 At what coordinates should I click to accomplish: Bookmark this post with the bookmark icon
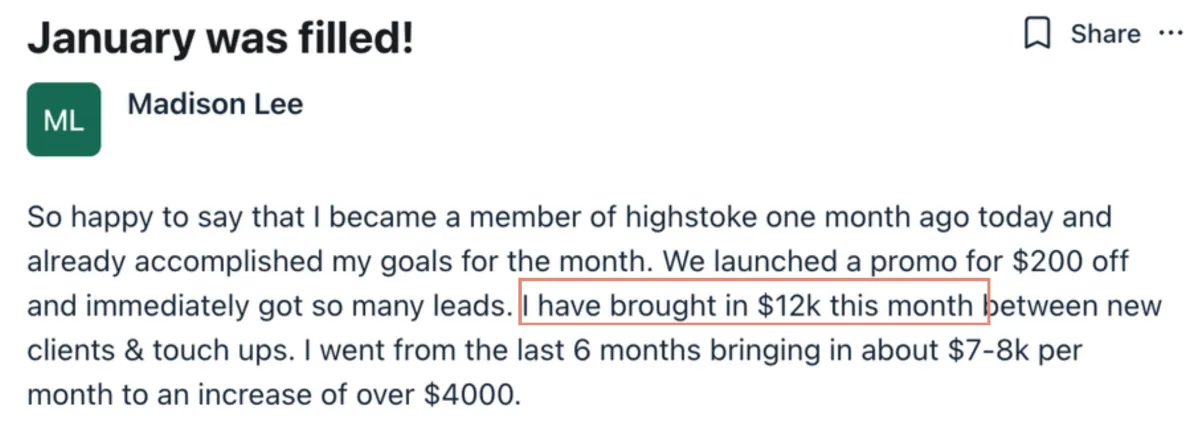tap(1038, 35)
